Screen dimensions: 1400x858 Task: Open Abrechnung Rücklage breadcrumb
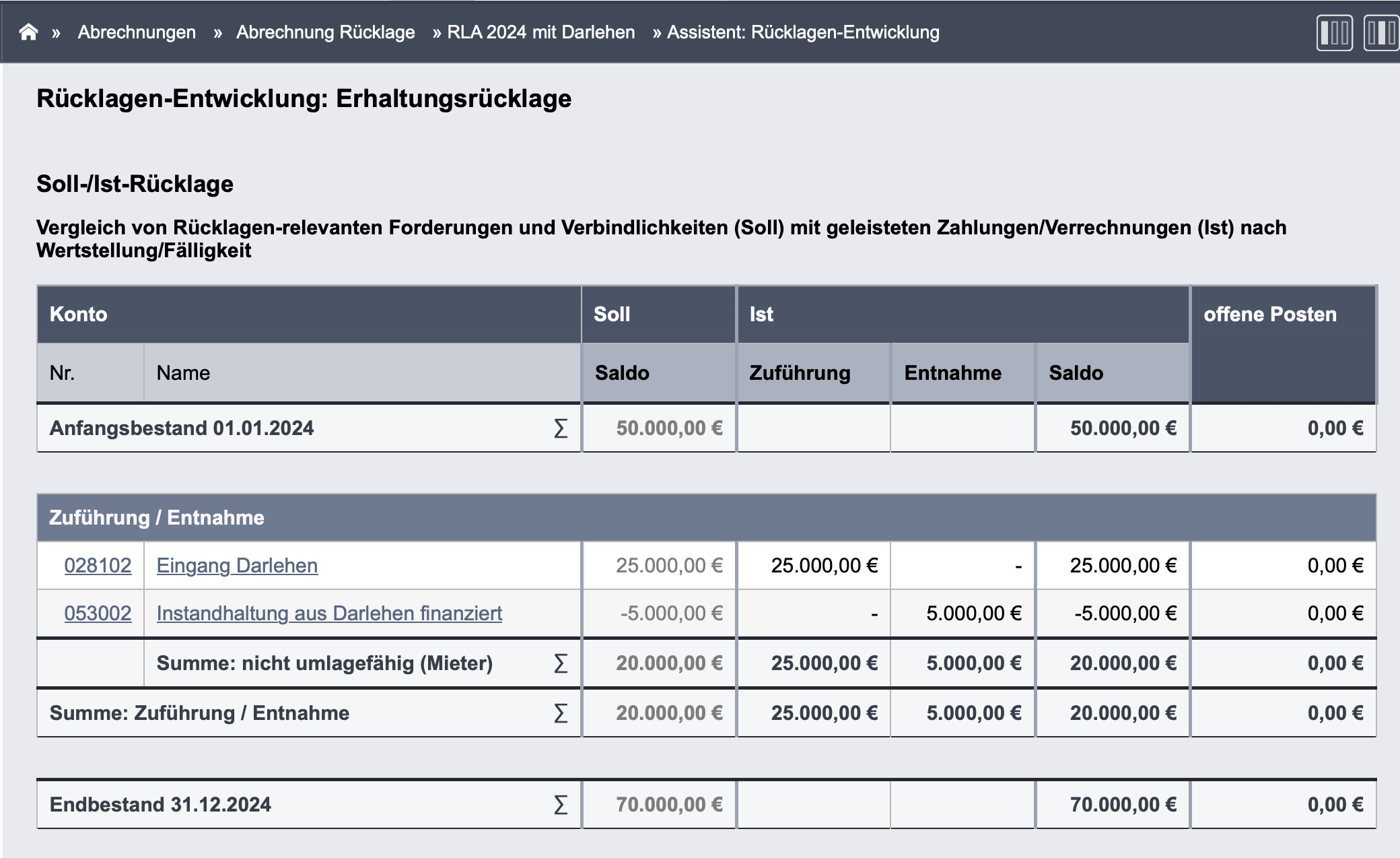click(x=325, y=32)
